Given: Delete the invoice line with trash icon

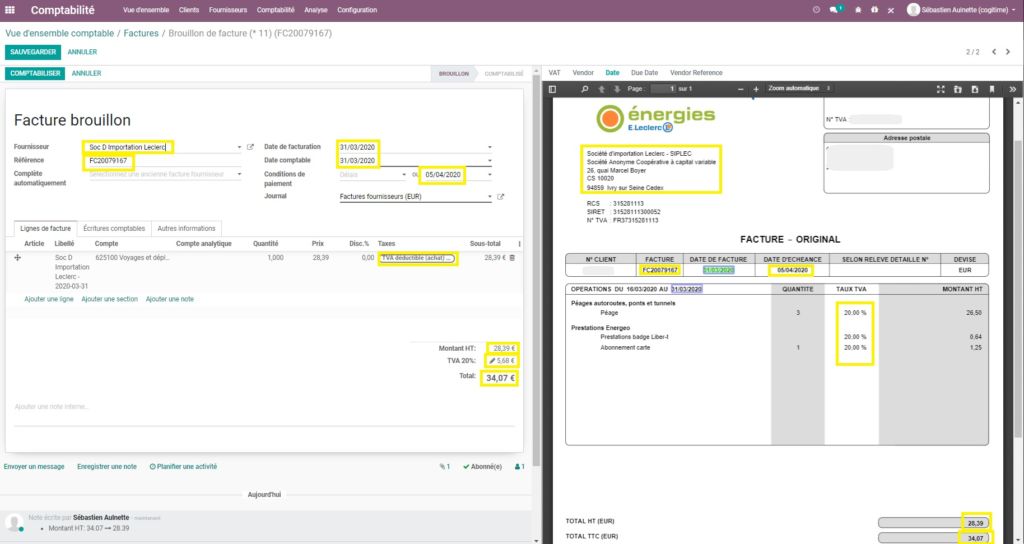Looking at the screenshot, I should (512, 258).
